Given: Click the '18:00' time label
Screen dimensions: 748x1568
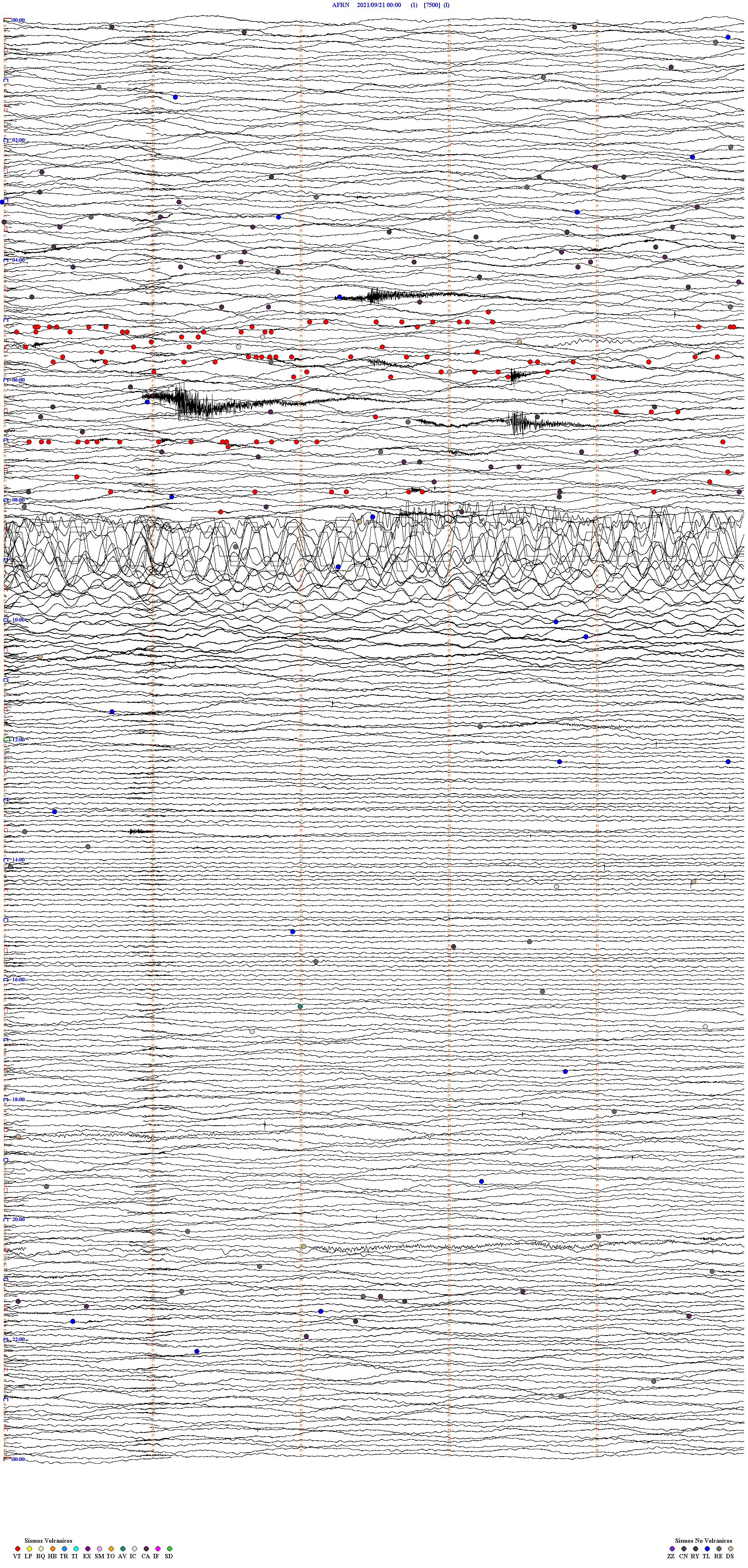Looking at the screenshot, I should click(x=18, y=1099).
